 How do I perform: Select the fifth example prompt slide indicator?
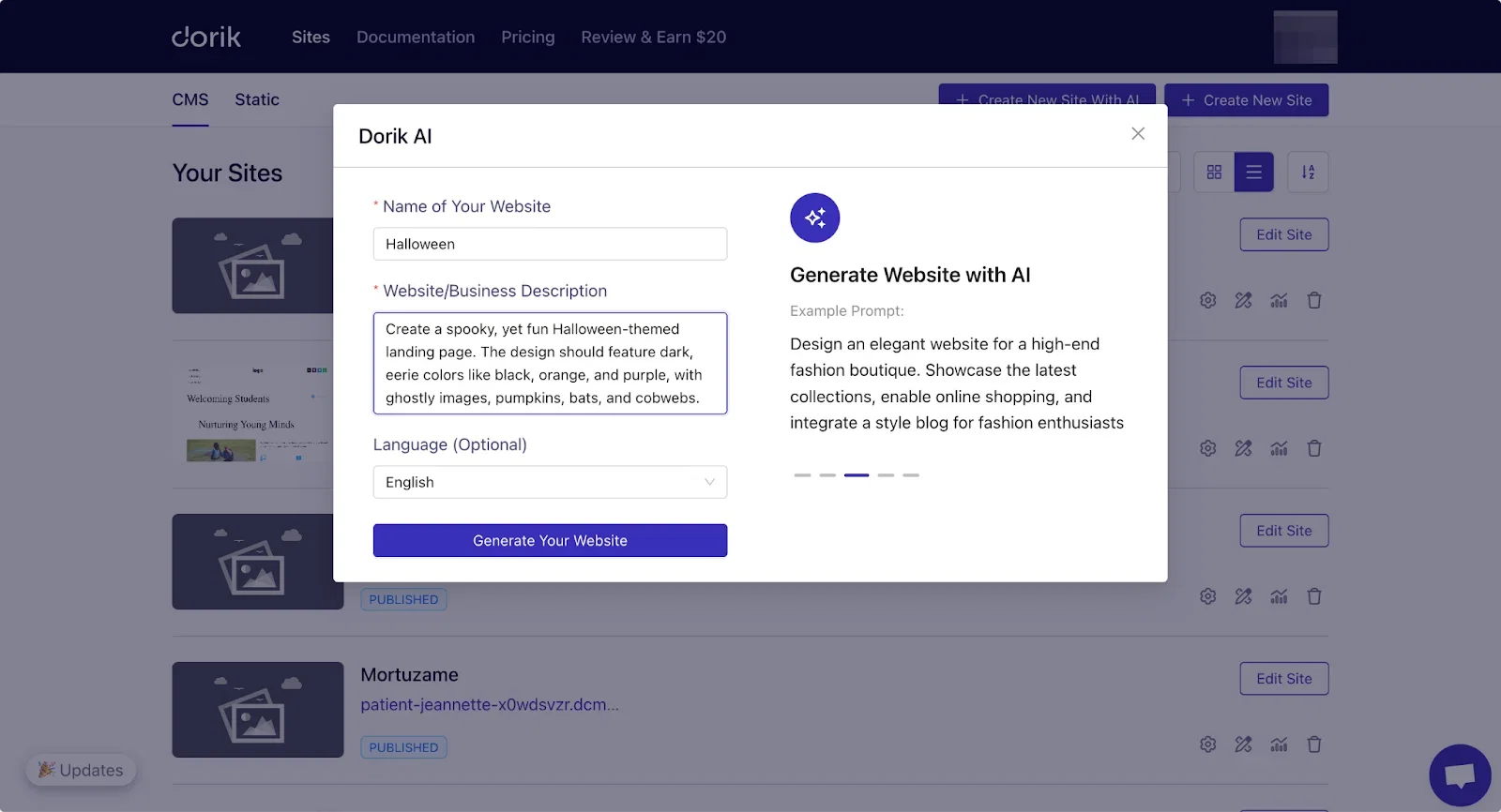tap(911, 475)
